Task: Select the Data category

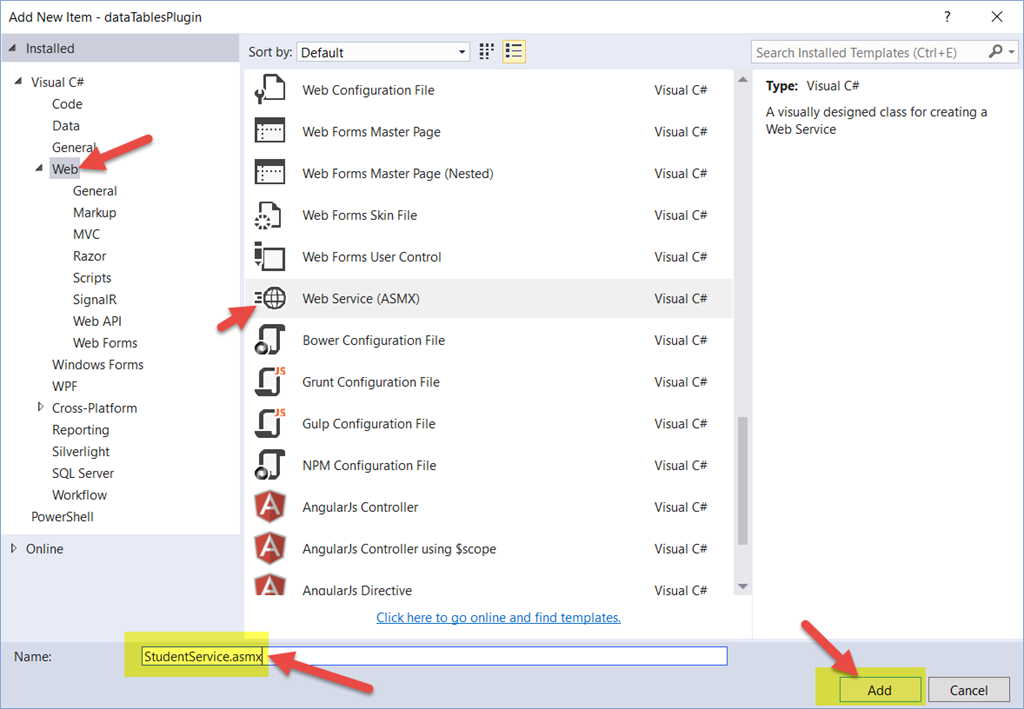Action: pyautogui.click(x=66, y=125)
